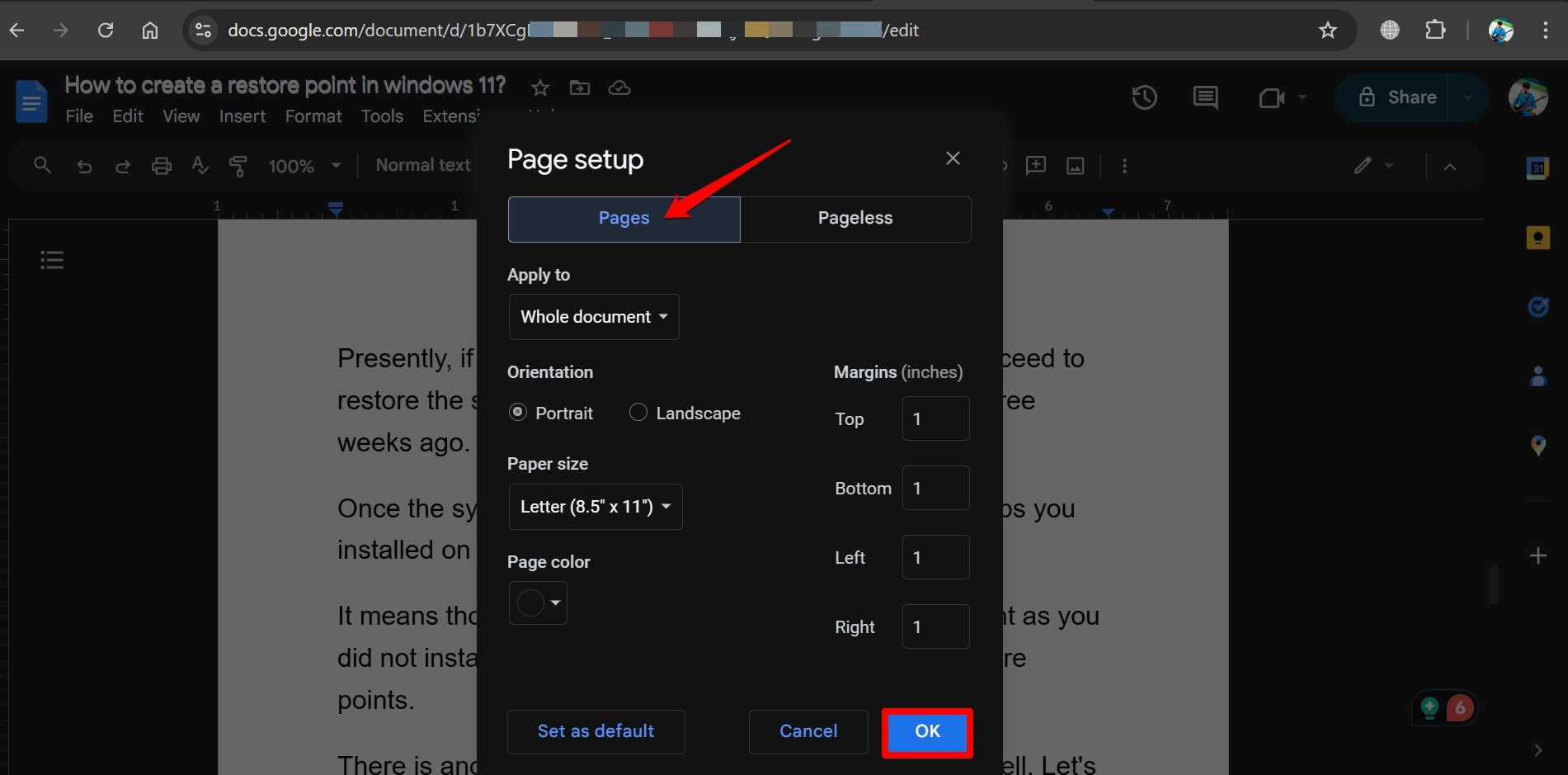View cloud save status icon
1568x775 pixels.
point(619,87)
